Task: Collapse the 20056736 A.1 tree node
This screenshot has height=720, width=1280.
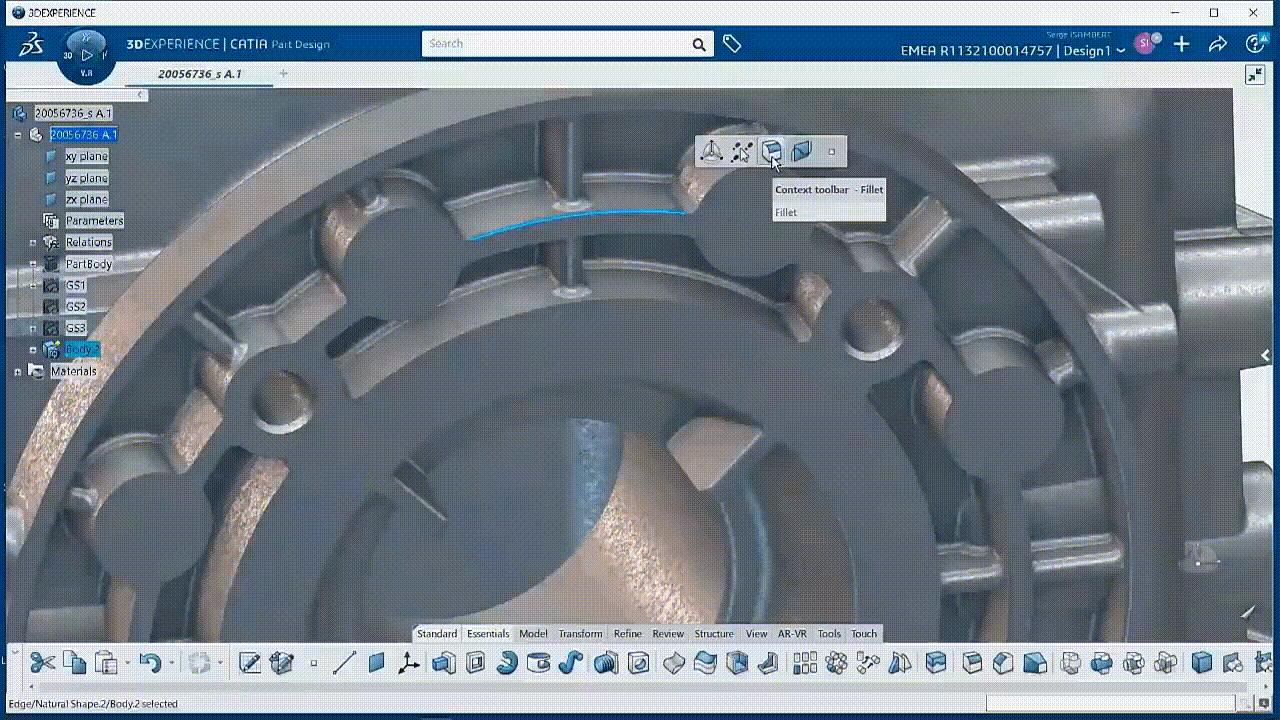Action: coord(17,135)
